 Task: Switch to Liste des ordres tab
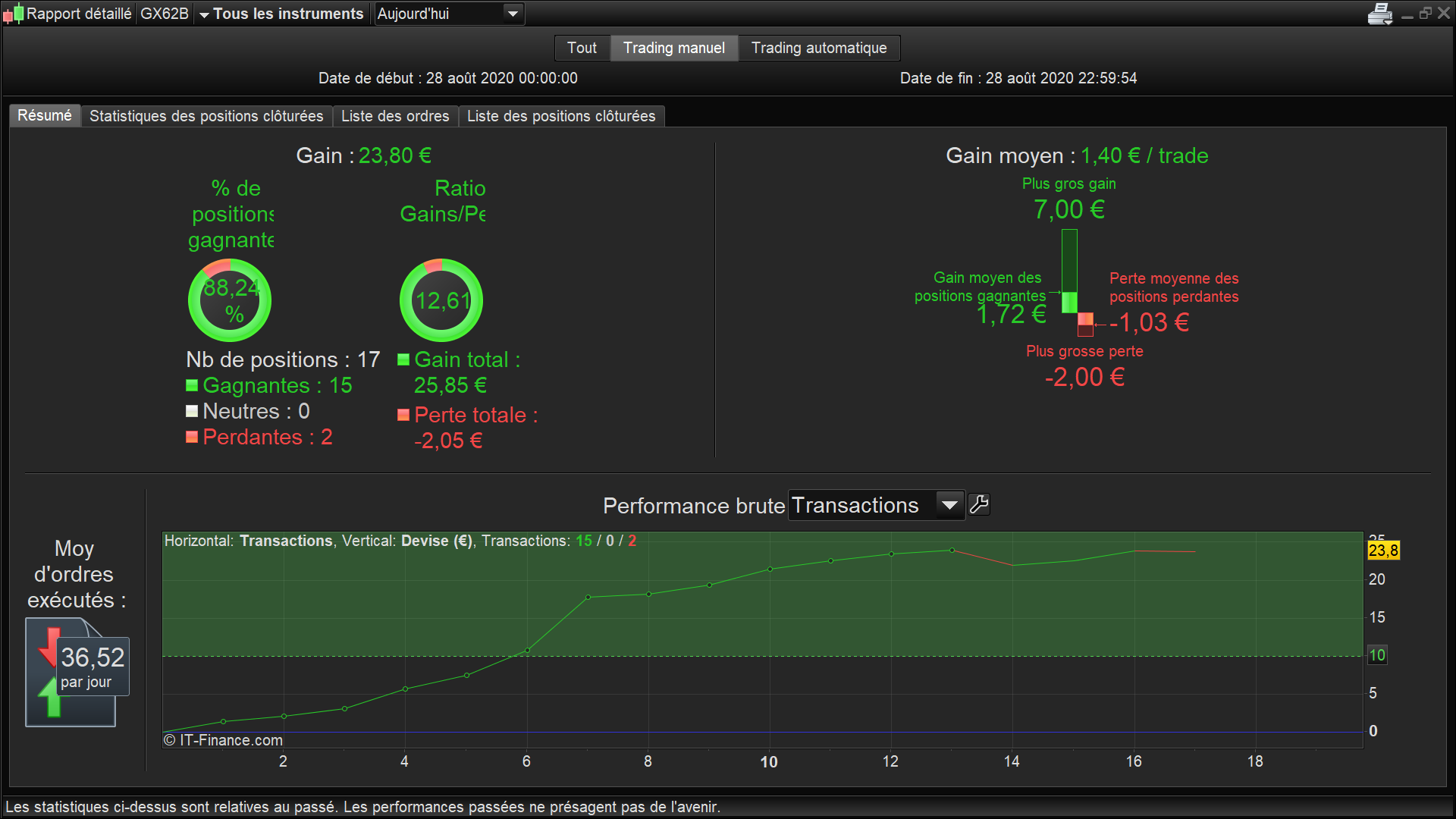click(395, 116)
